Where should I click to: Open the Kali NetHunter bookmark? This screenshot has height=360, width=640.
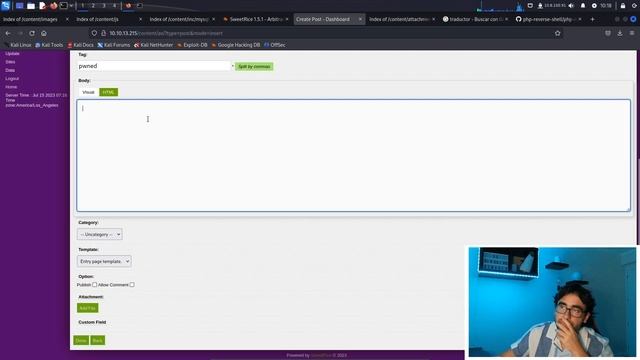[154, 45]
